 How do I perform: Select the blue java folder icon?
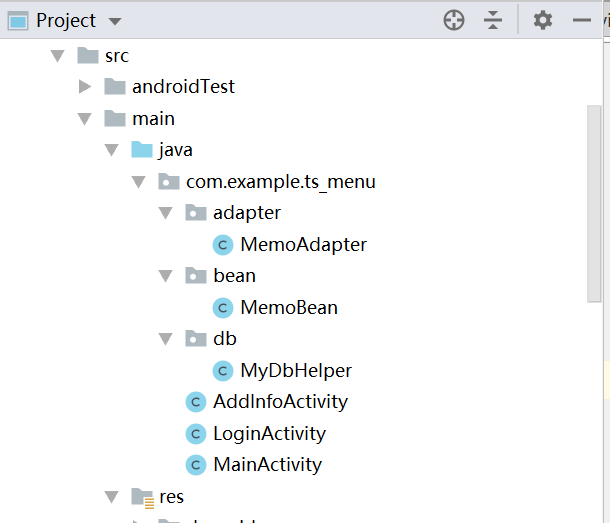(142, 149)
